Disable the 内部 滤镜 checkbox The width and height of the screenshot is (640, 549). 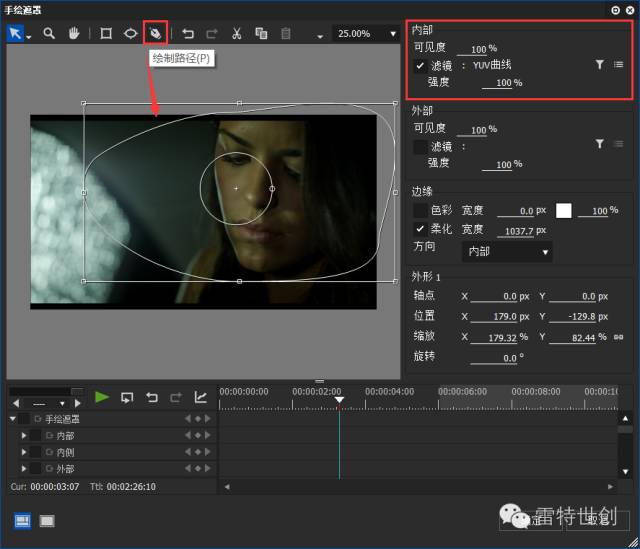tap(420, 65)
